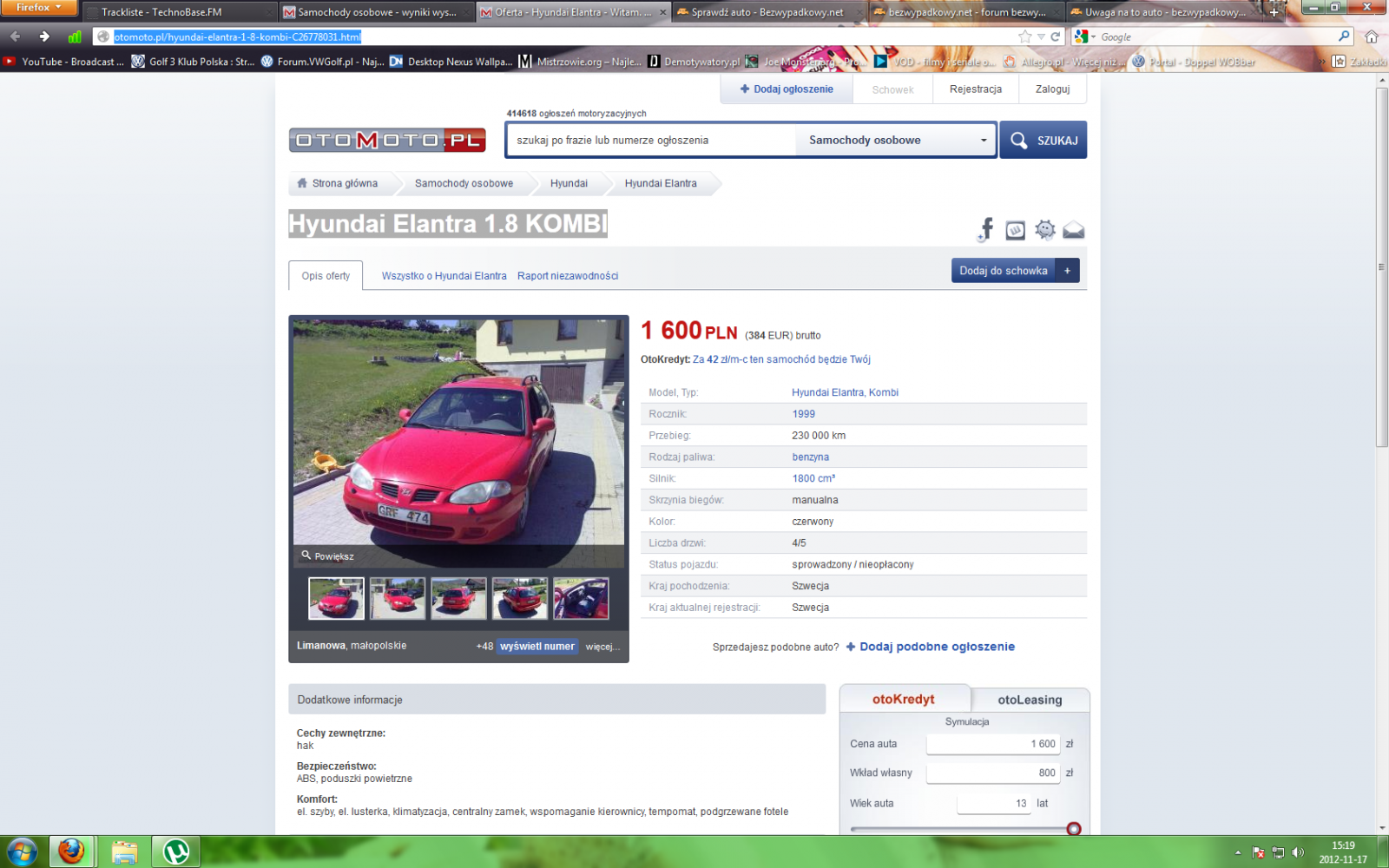Click the Wiek auta input field

click(x=994, y=804)
